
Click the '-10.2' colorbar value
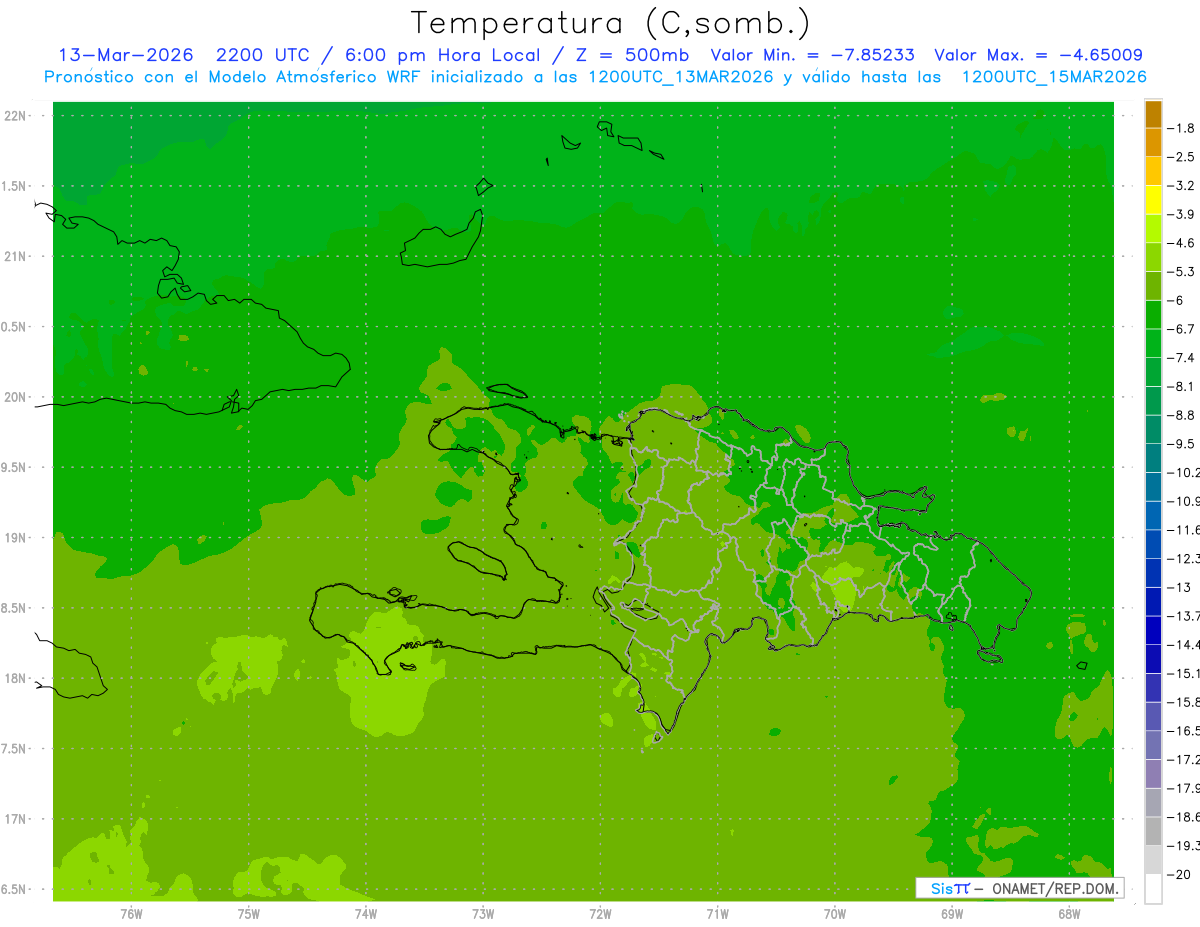1183,473
